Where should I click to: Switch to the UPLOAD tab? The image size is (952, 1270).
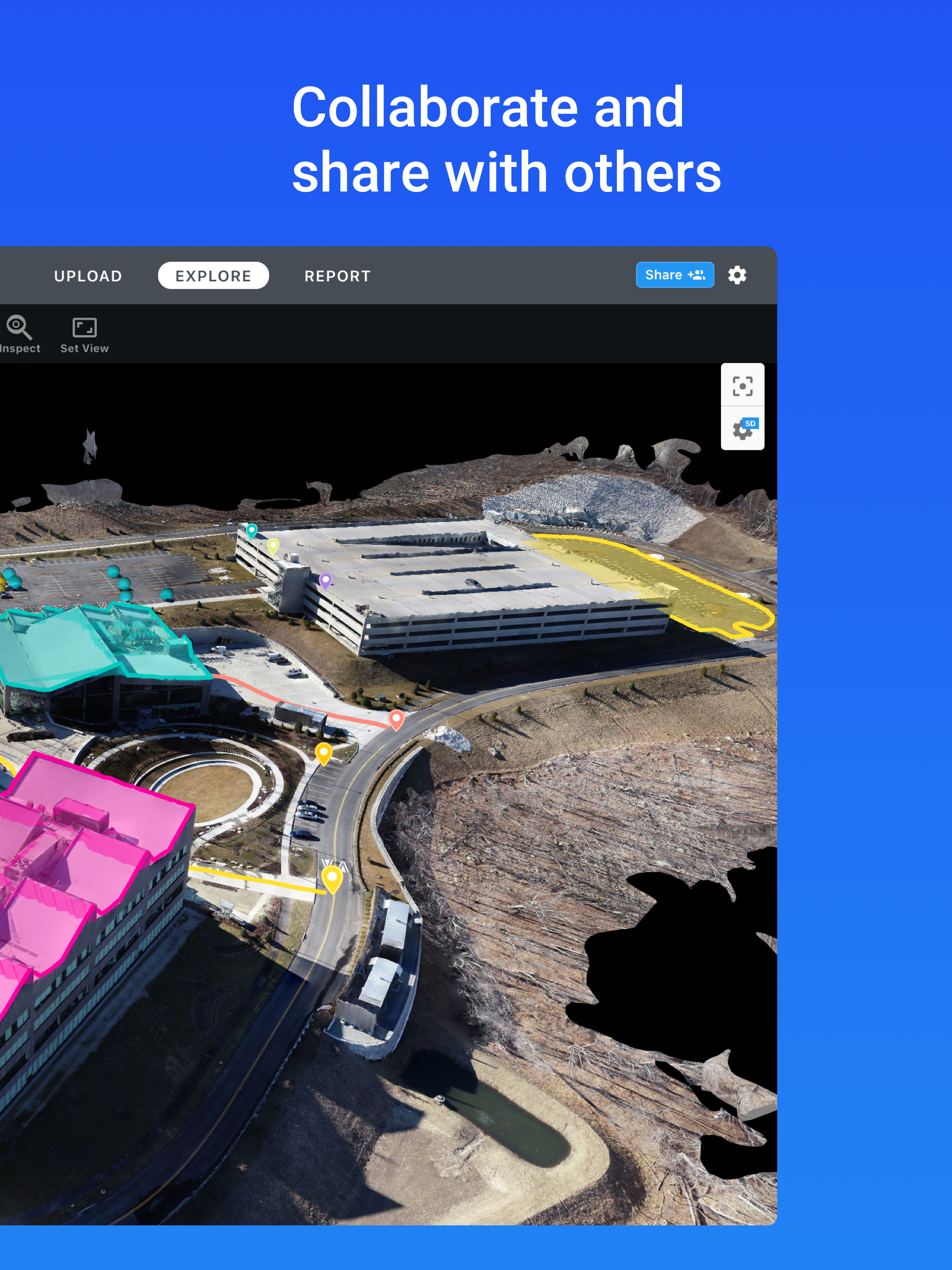click(x=88, y=276)
